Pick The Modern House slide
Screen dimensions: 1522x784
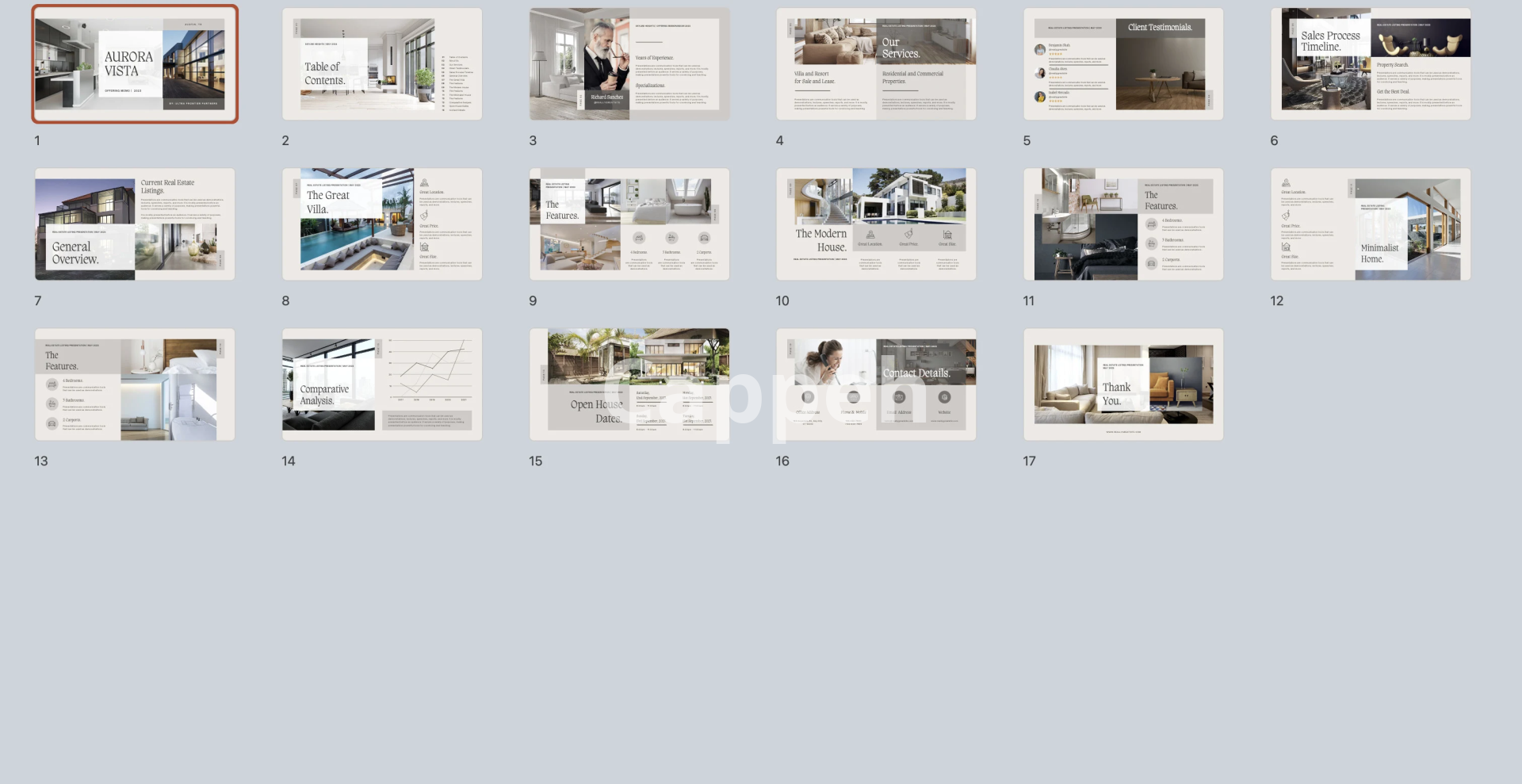pos(876,224)
